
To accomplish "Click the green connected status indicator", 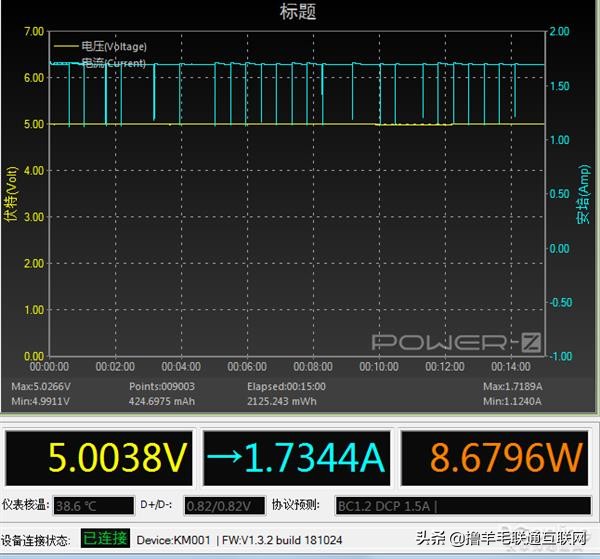I will 106,538.
